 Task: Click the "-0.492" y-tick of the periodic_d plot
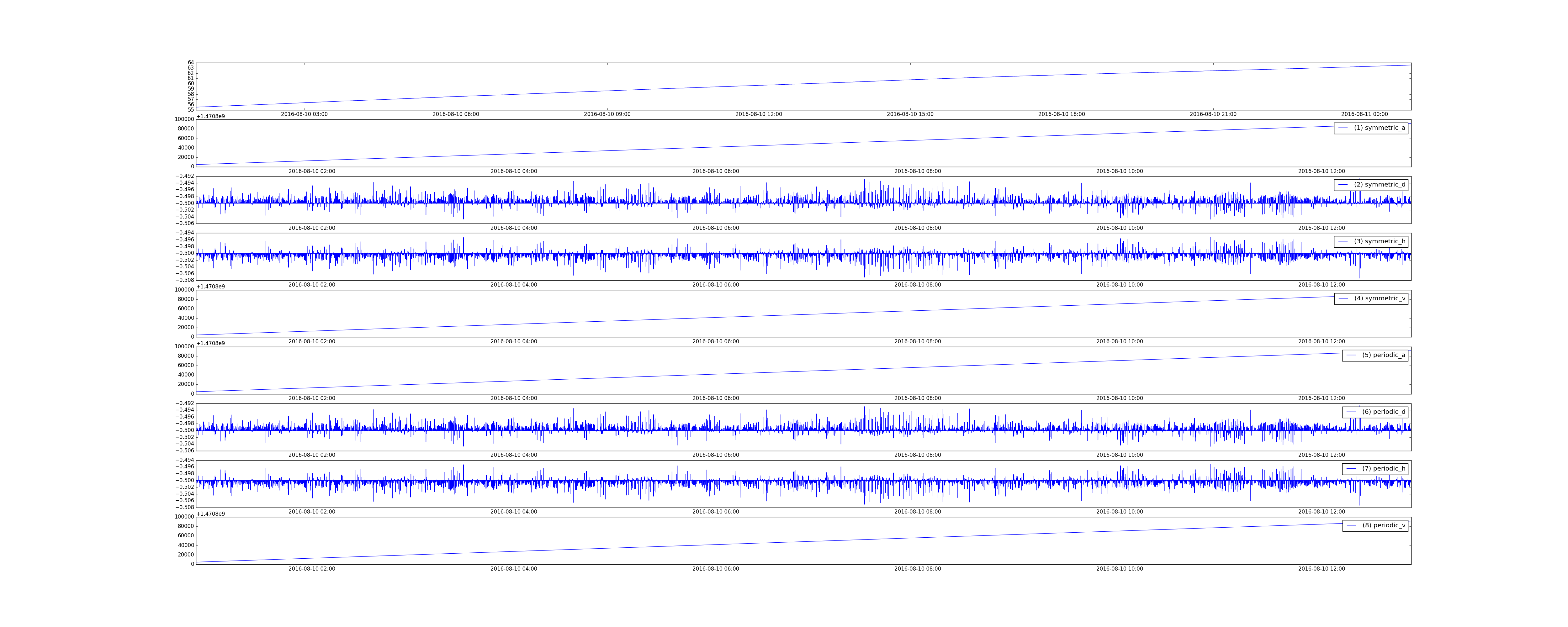[x=185, y=403]
